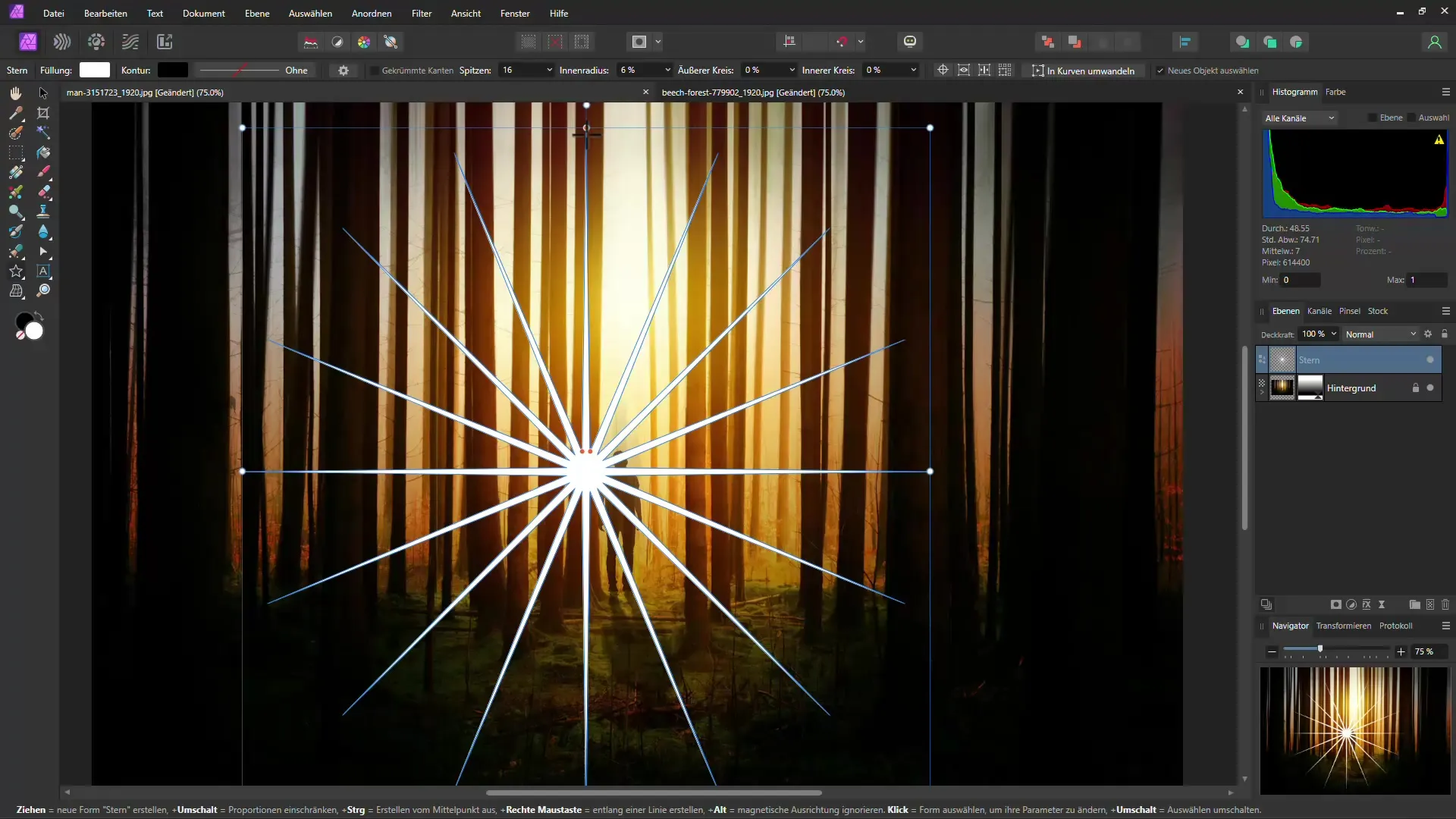Click the navigator zoom-out minus button
Screen dimensions: 1456x819
(x=1272, y=651)
